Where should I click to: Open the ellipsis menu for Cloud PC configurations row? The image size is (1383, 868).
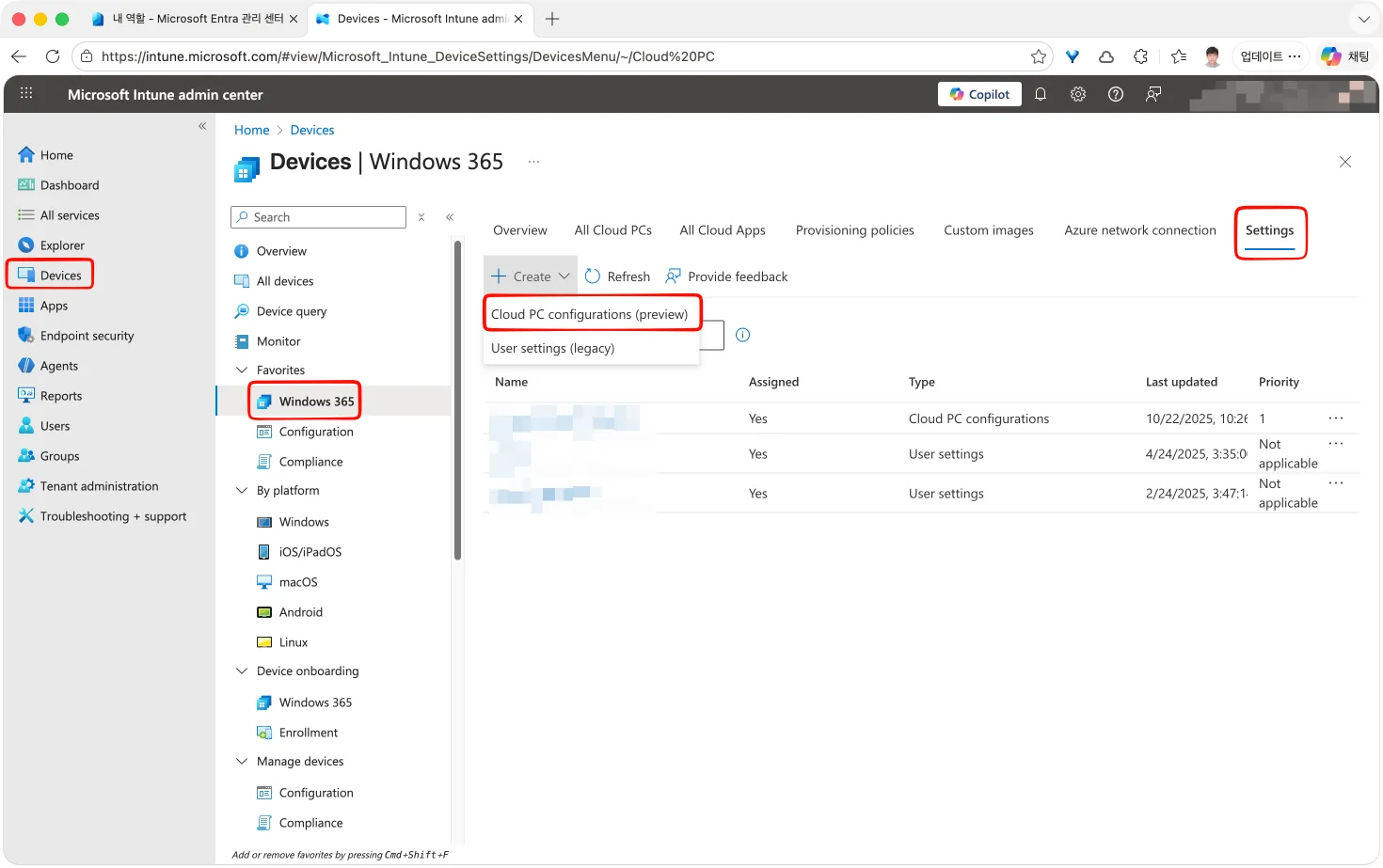pyautogui.click(x=1336, y=418)
